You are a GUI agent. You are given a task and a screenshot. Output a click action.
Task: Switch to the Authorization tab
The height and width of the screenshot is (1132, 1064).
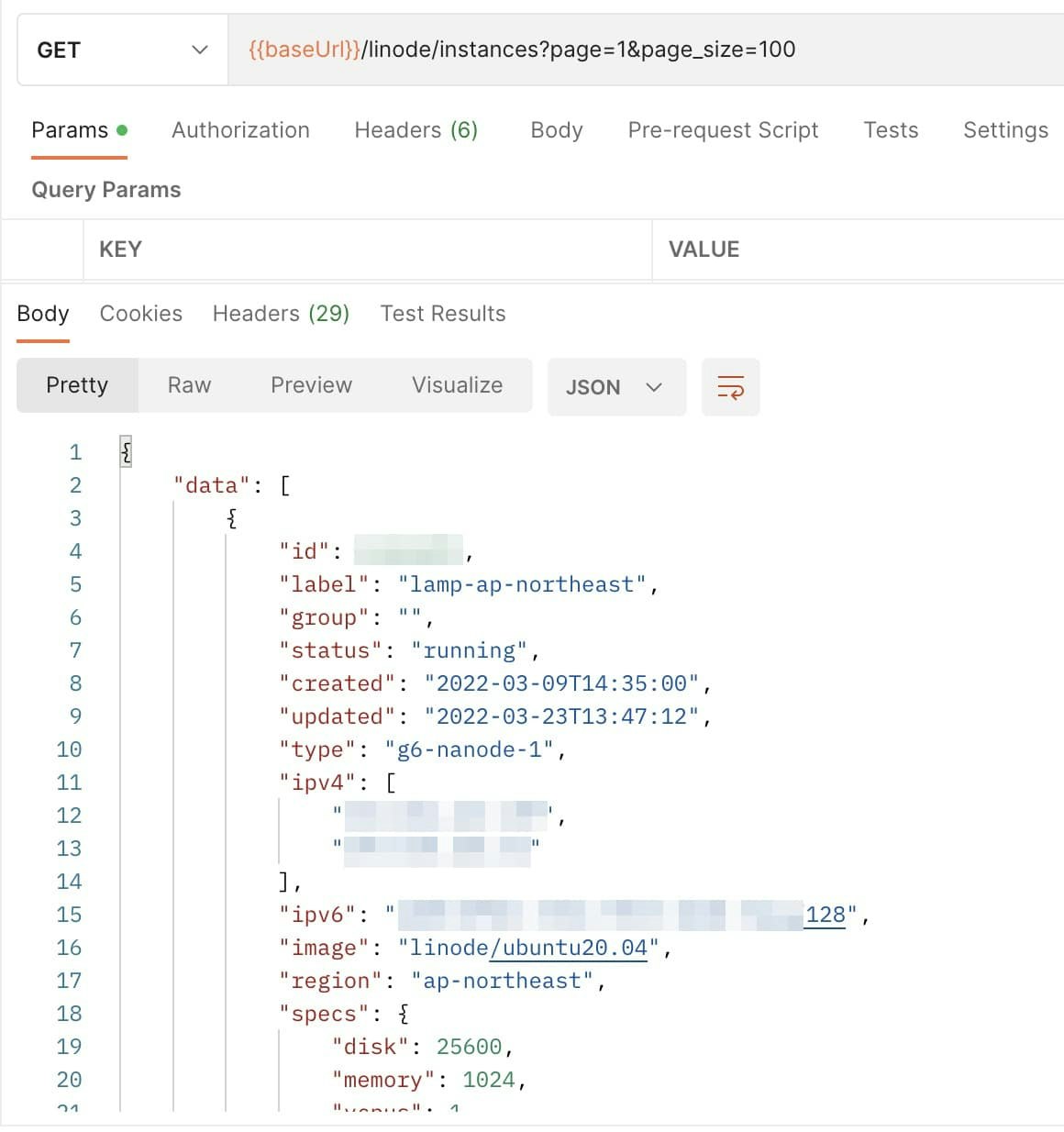click(x=240, y=129)
